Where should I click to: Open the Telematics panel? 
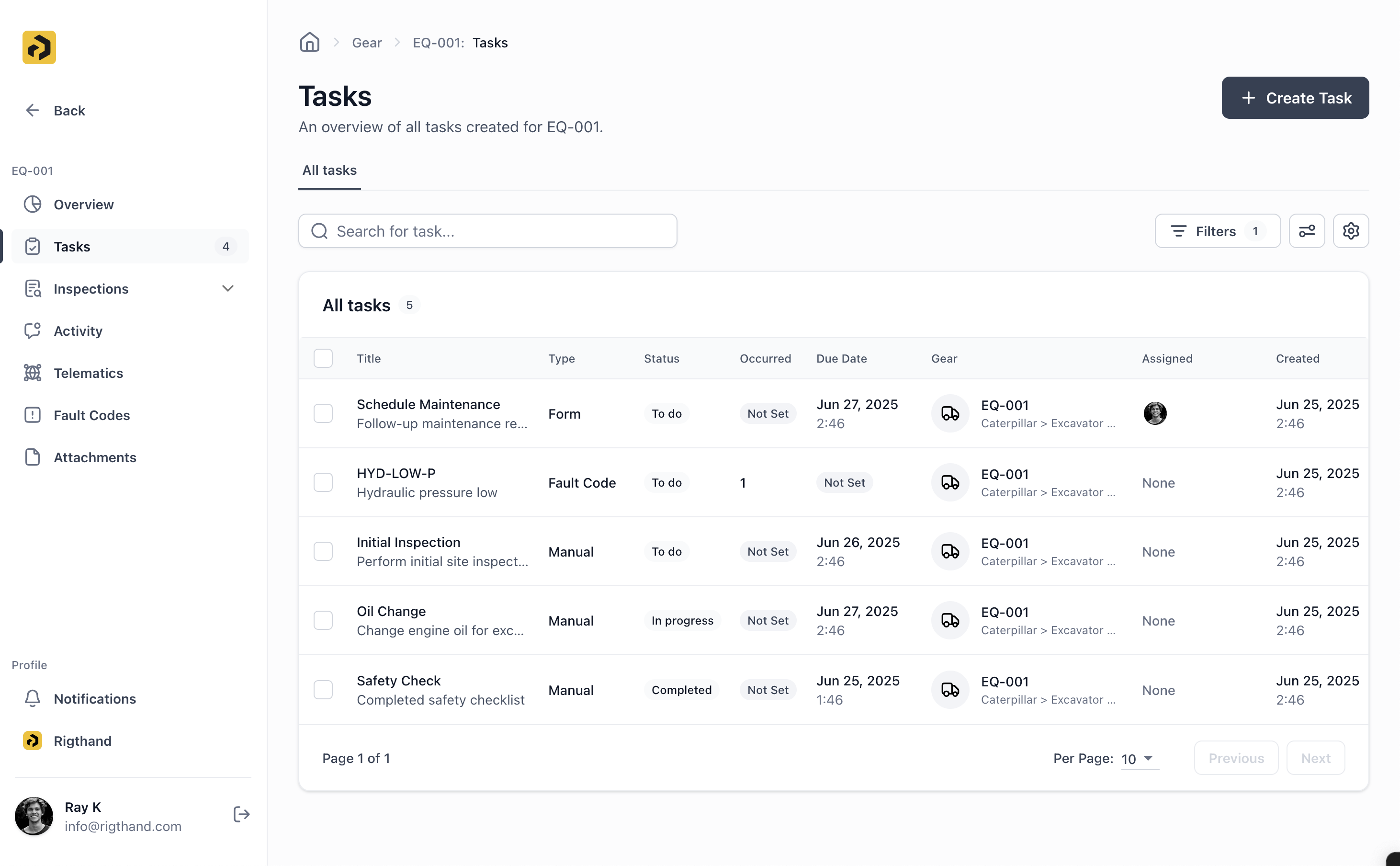point(89,373)
